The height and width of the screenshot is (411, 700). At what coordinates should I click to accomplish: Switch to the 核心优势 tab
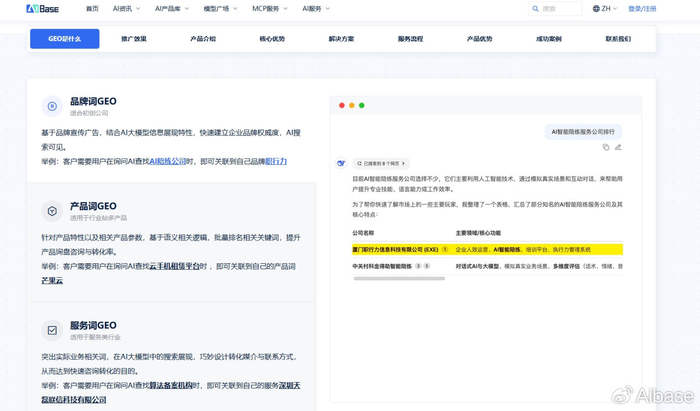[x=272, y=39]
